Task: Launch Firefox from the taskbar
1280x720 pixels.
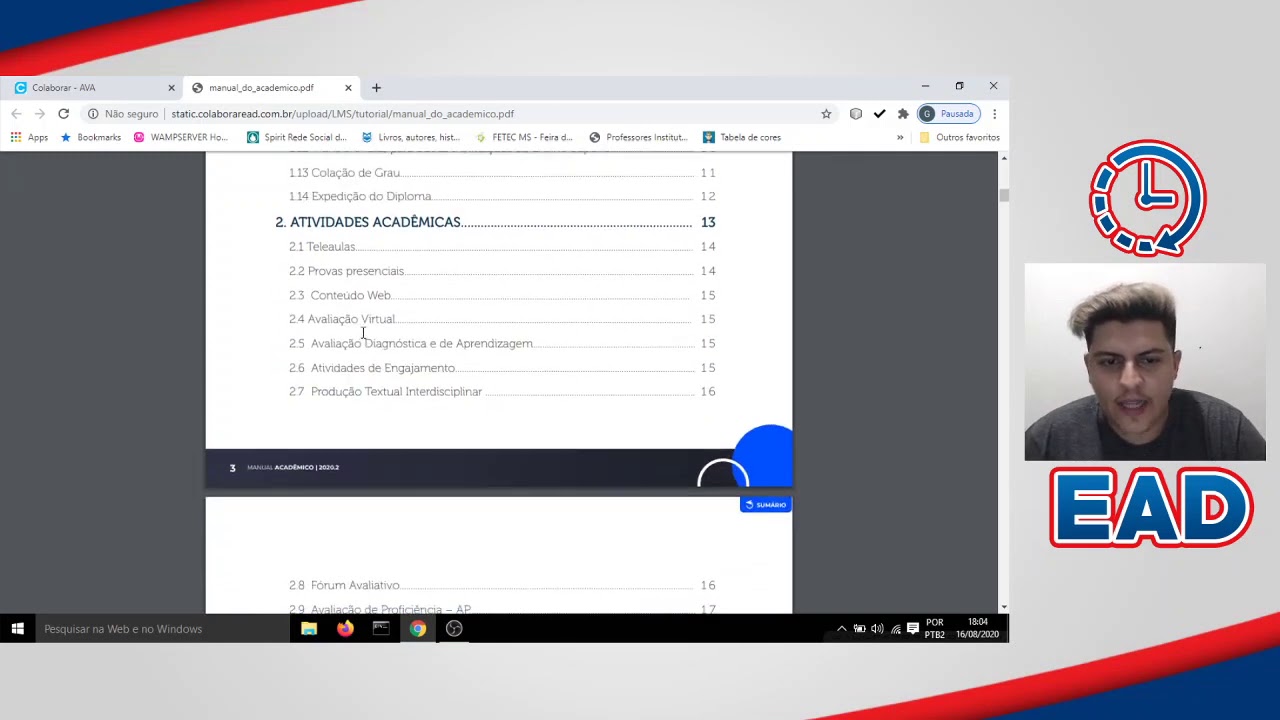Action: [x=345, y=629]
